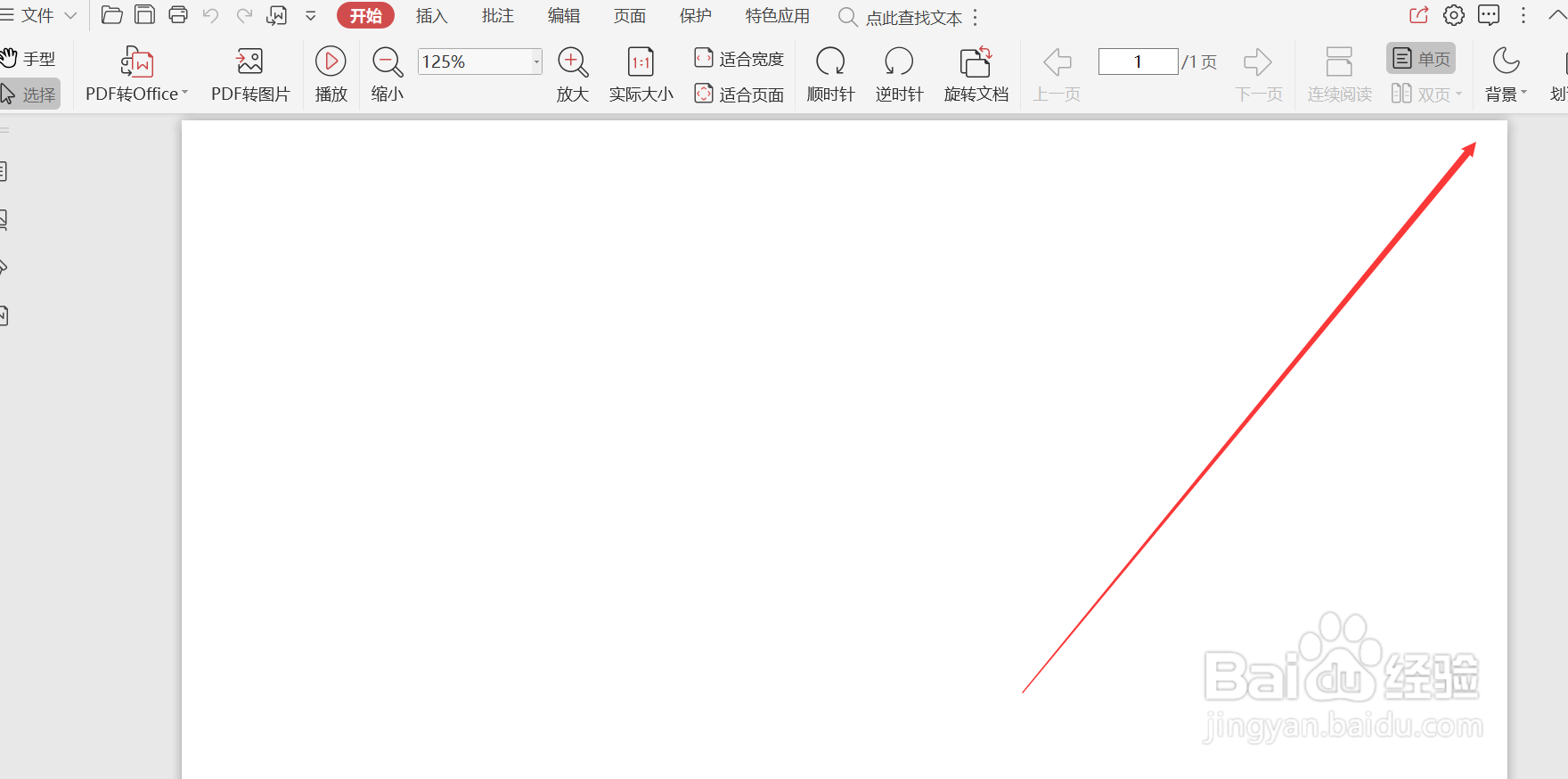This screenshot has height=779, width=1568.
Task: Click 旋转文档 rotate document
Action: point(976,76)
